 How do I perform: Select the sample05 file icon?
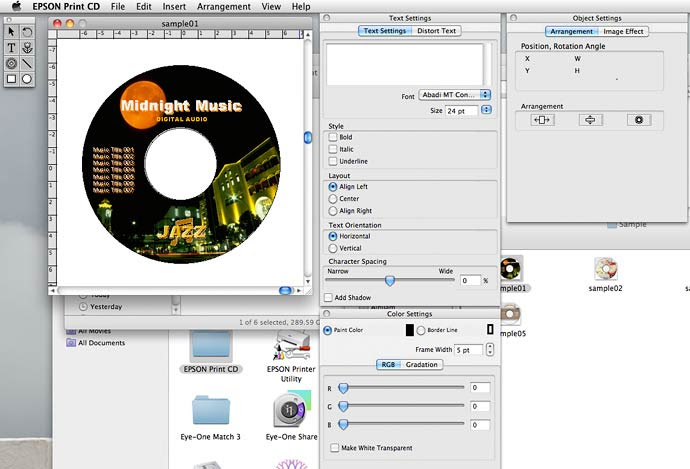pos(510,315)
